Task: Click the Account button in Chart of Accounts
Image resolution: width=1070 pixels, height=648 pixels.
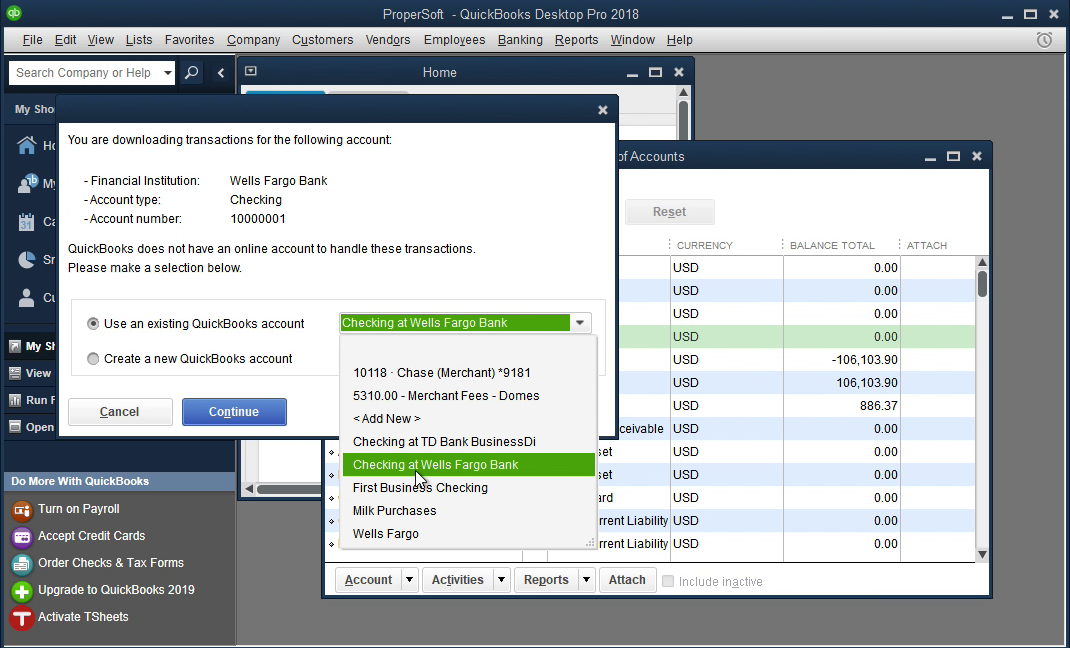Action: coord(368,580)
